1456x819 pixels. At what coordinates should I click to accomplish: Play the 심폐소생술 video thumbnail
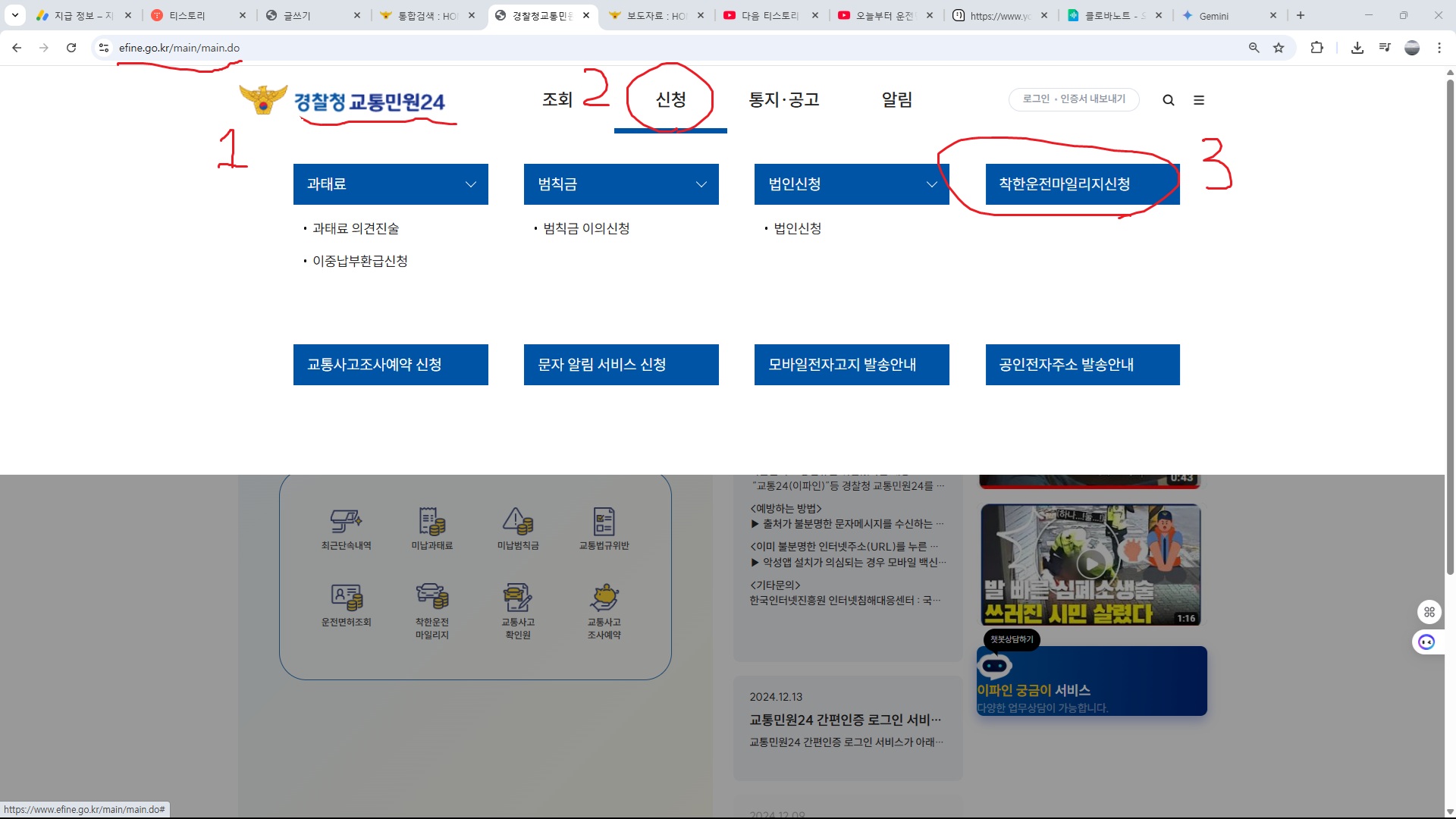click(x=1091, y=563)
